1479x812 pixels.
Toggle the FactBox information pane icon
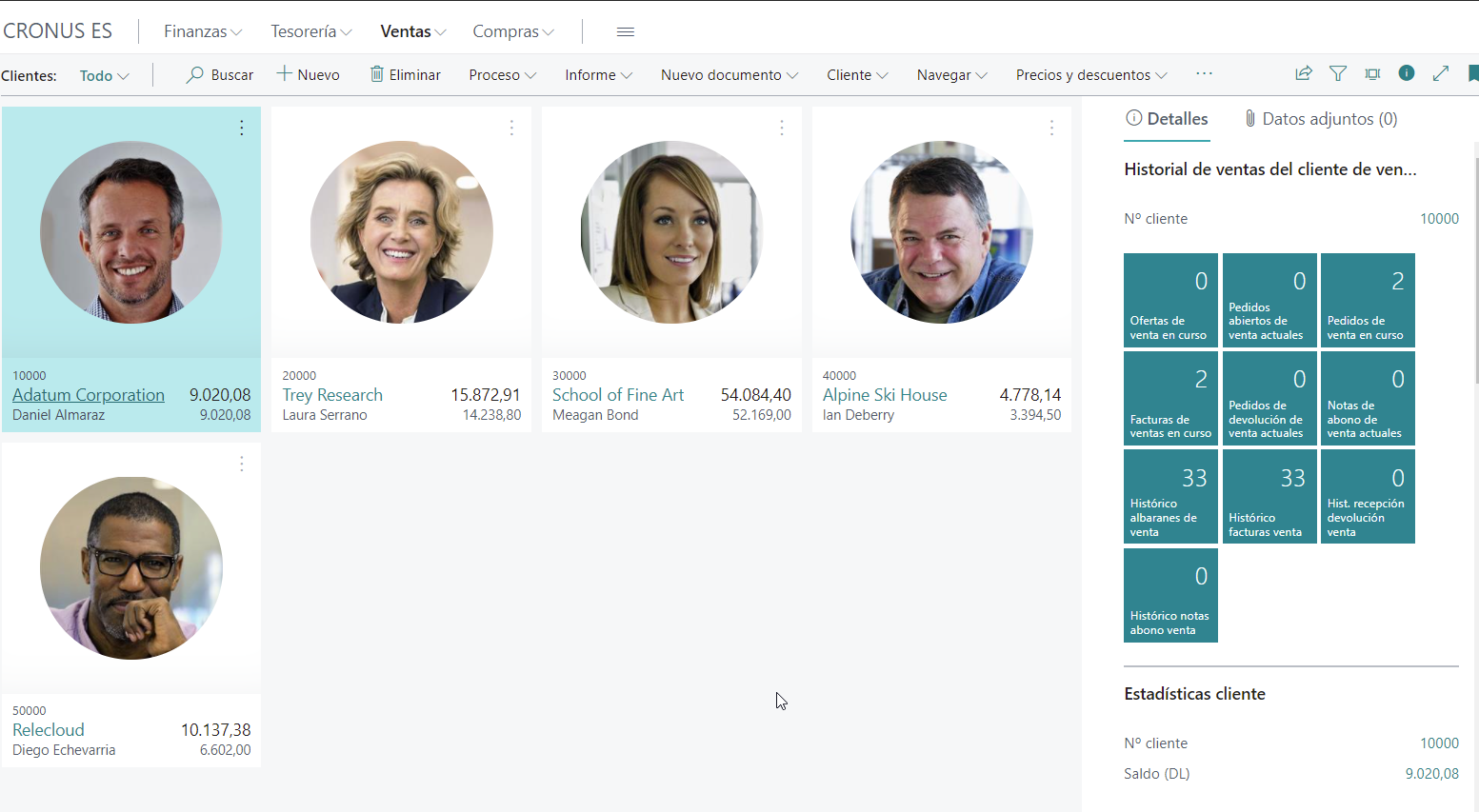(1407, 73)
